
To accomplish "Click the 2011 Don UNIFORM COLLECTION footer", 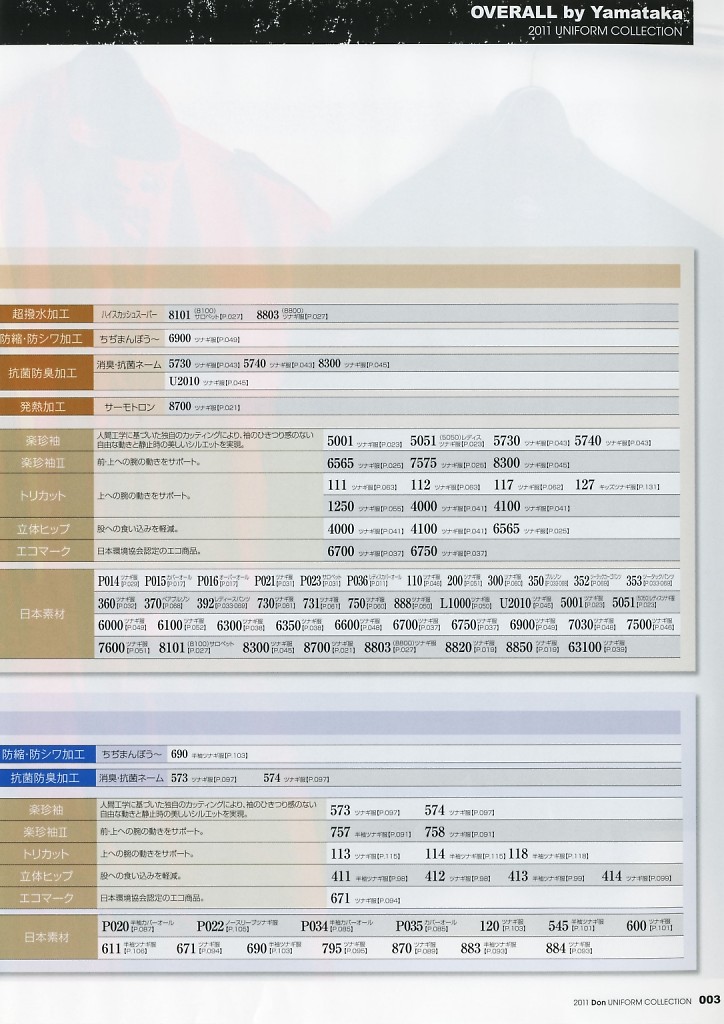I will pyautogui.click(x=632, y=1001).
